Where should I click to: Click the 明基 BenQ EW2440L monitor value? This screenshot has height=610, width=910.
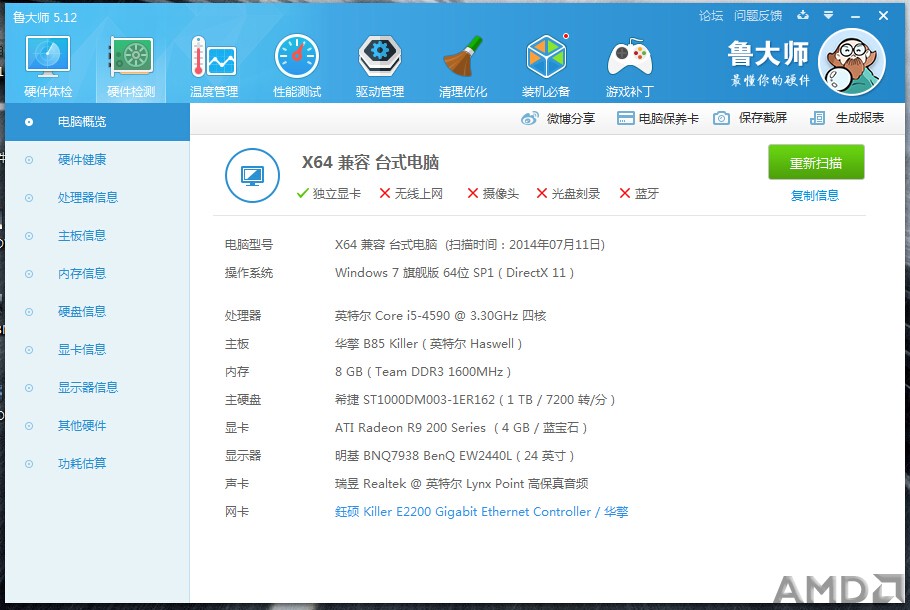(454, 456)
